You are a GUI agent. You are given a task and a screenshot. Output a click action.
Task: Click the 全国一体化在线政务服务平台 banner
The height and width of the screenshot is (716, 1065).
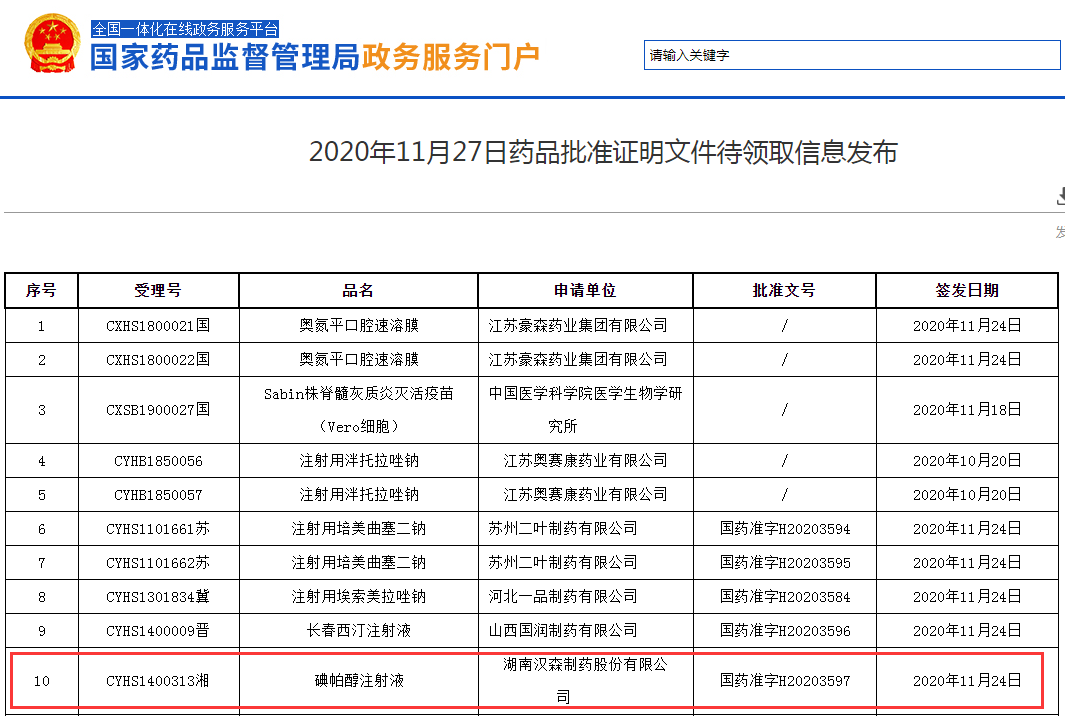(x=185, y=29)
